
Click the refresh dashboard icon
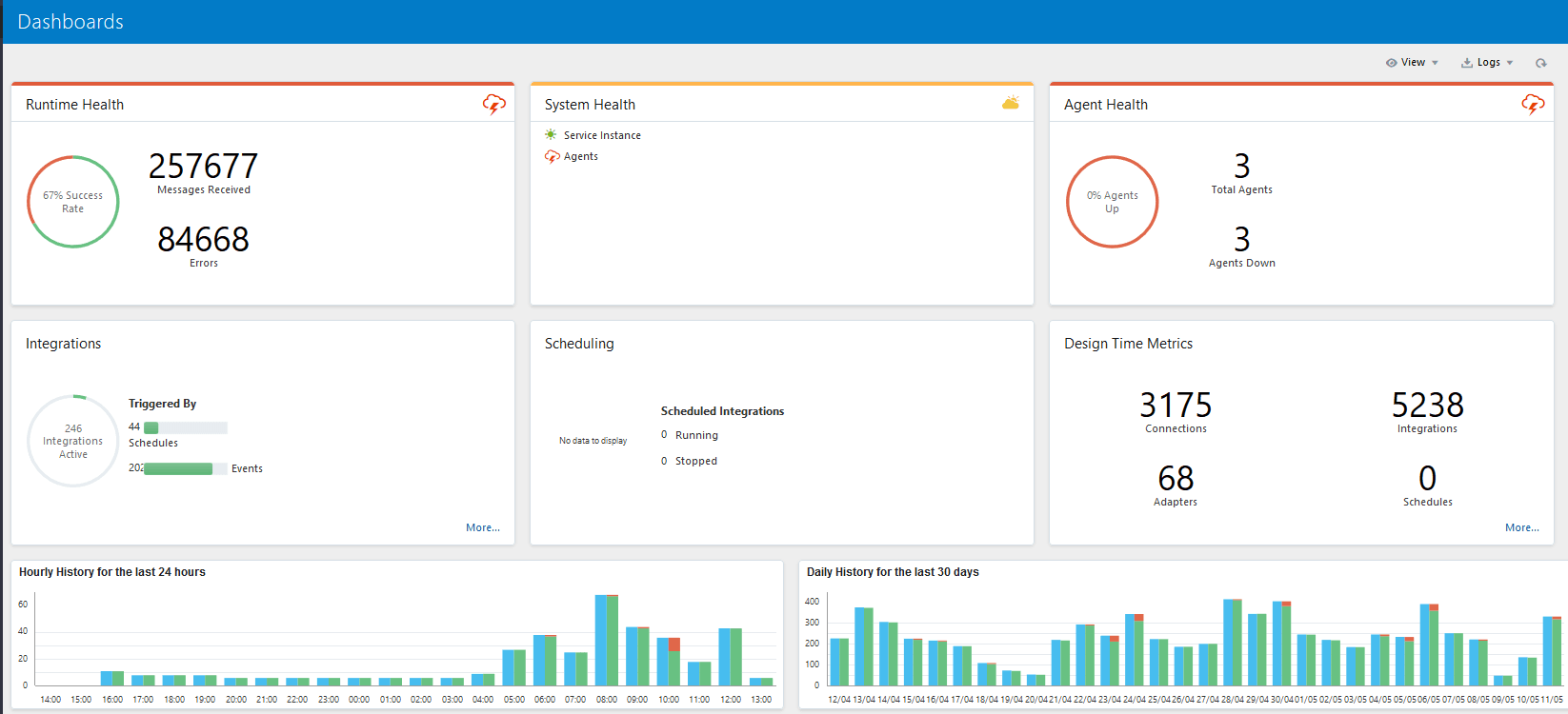(1540, 63)
